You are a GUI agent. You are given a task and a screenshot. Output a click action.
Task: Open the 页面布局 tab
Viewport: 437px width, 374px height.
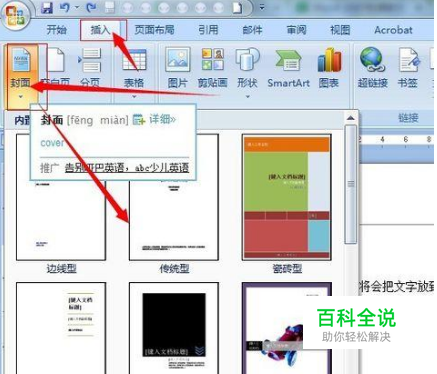[154, 30]
